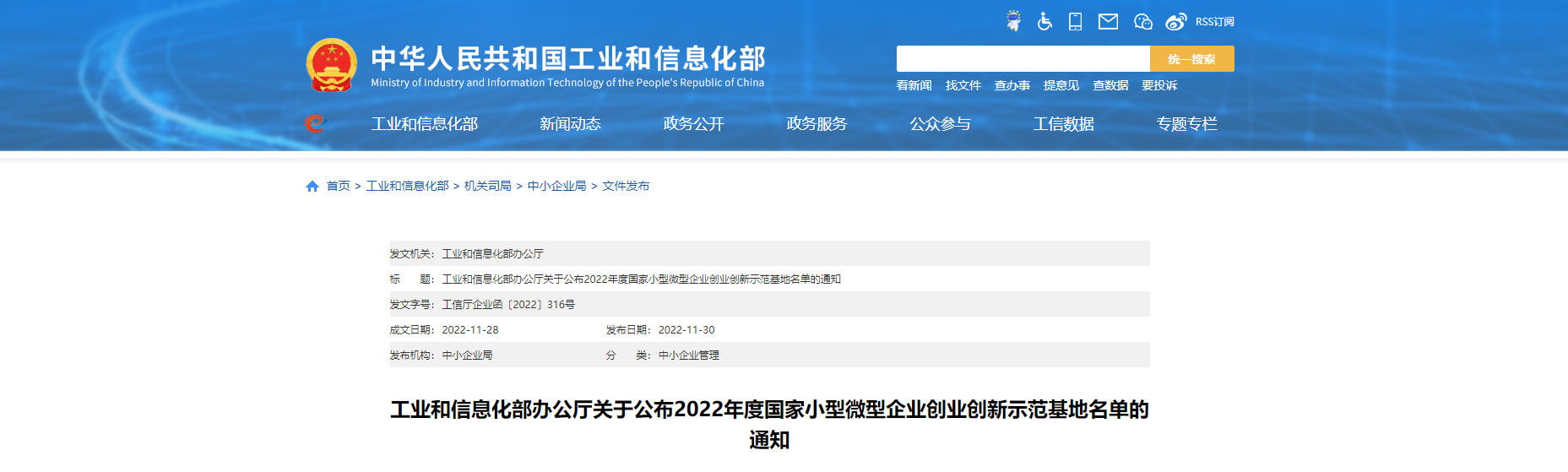
Task: Navigate to 中小企业局 in the breadcrumb
Action: click(556, 186)
